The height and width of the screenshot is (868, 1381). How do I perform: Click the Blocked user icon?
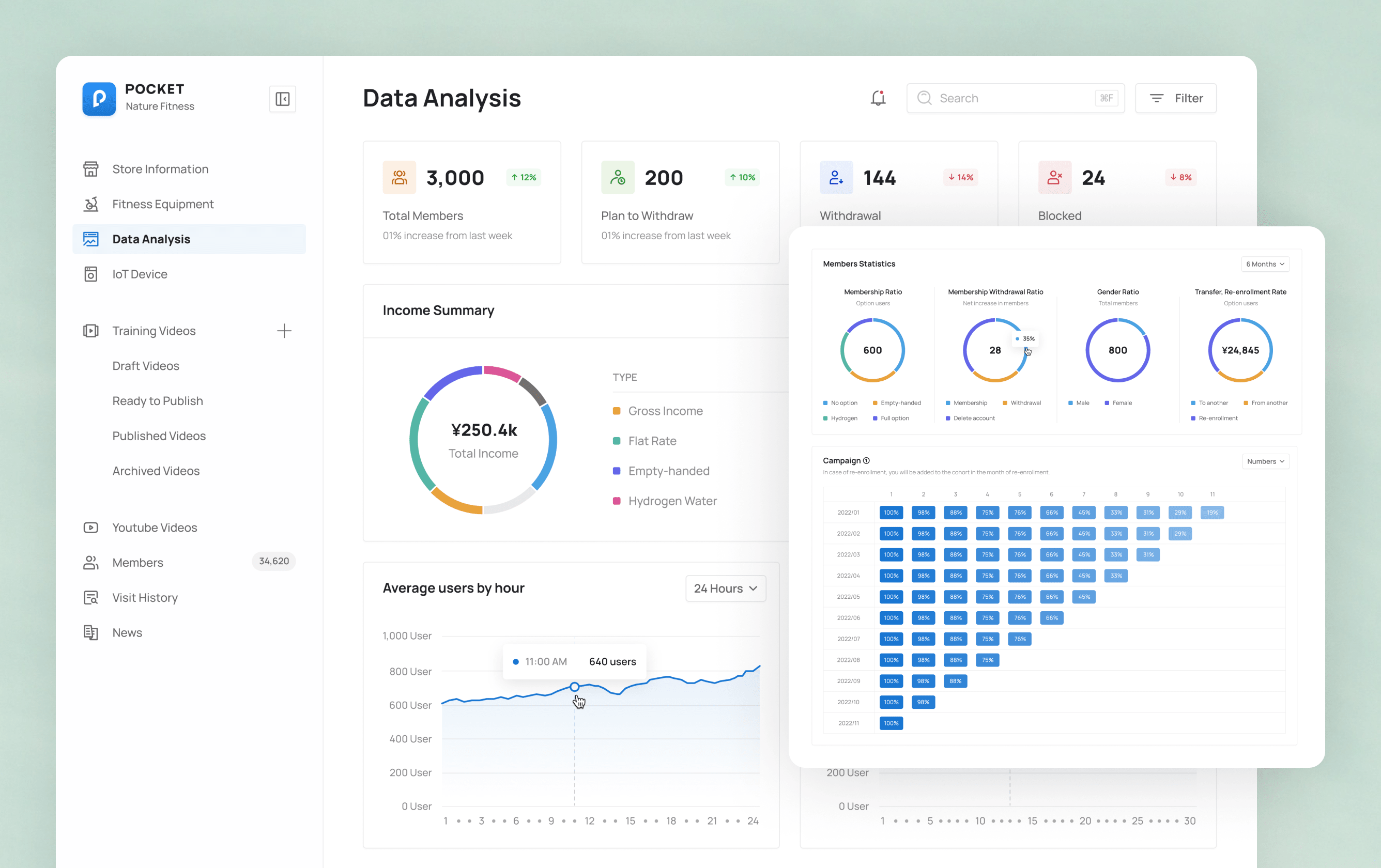[x=1055, y=177]
